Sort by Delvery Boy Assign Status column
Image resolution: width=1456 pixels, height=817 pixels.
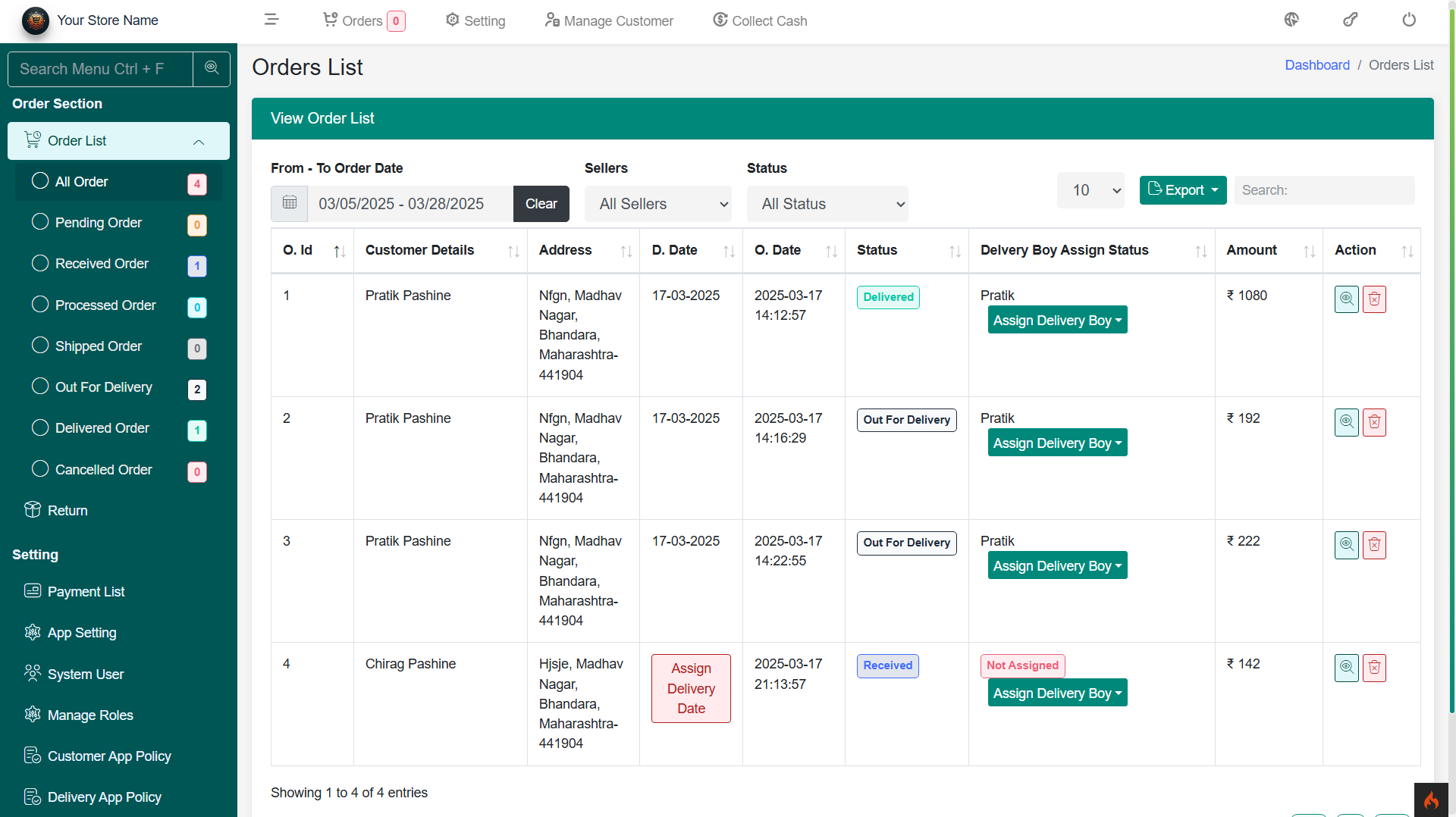(1201, 251)
